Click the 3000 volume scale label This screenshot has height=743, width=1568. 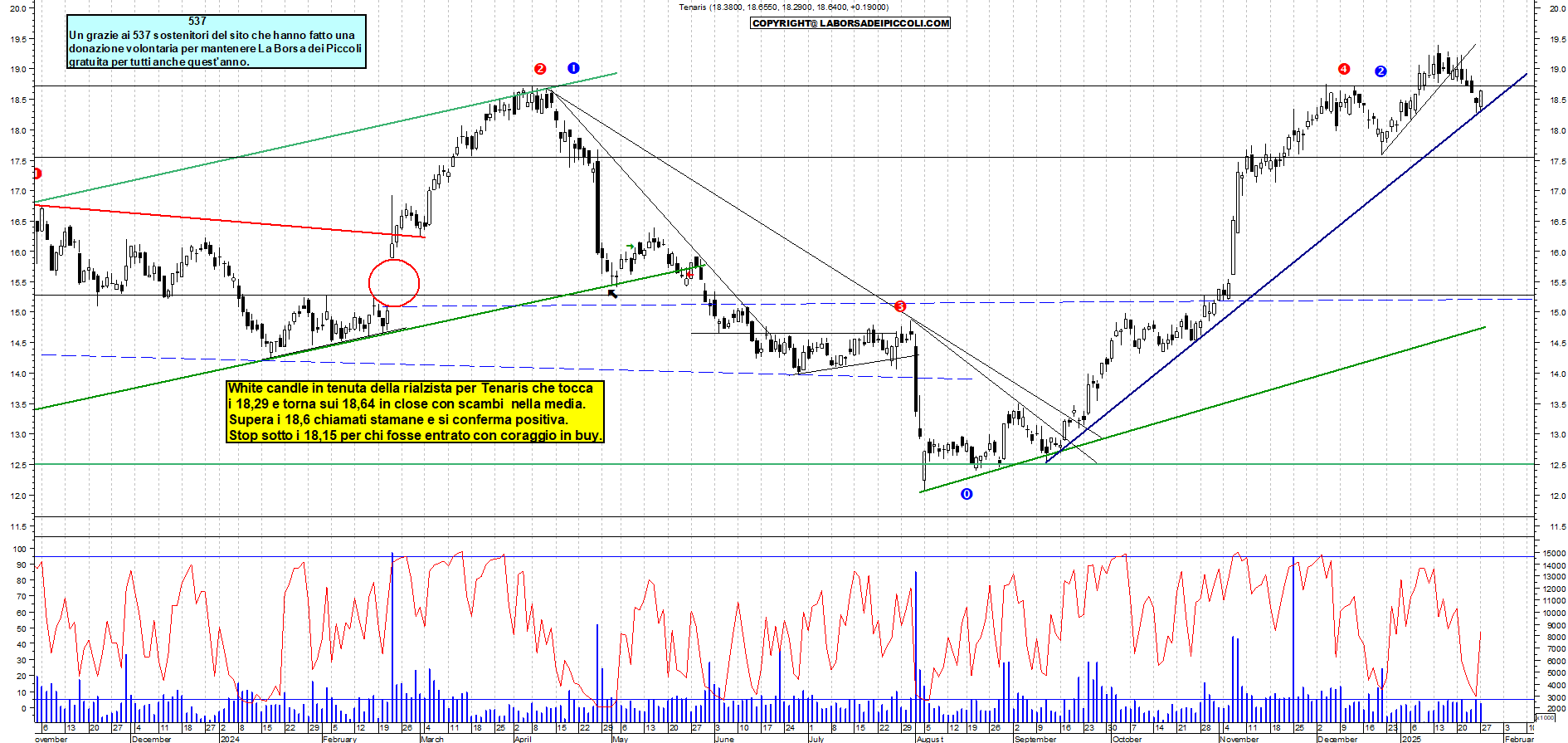[1556, 698]
